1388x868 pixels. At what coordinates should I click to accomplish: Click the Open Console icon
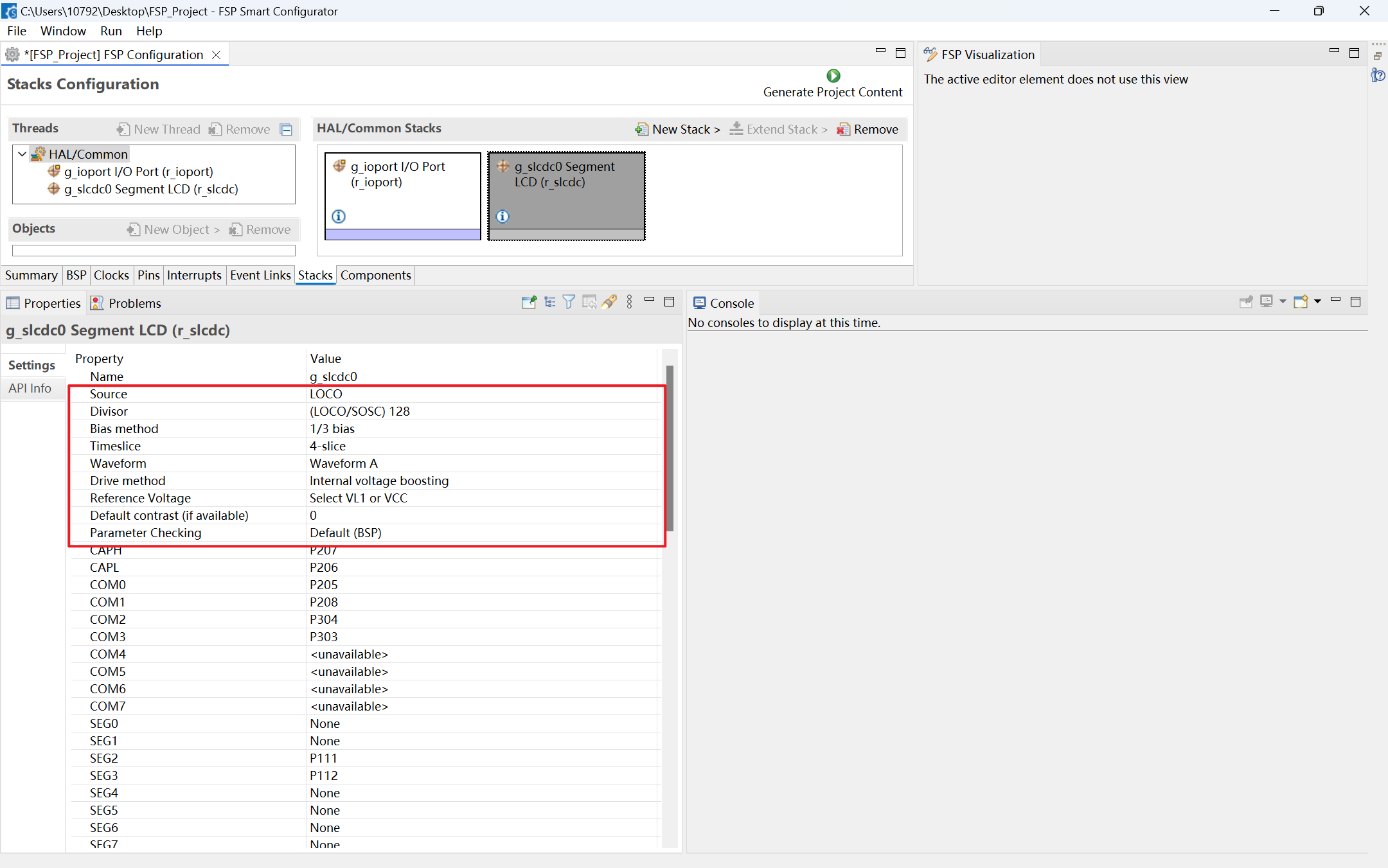point(1301,301)
